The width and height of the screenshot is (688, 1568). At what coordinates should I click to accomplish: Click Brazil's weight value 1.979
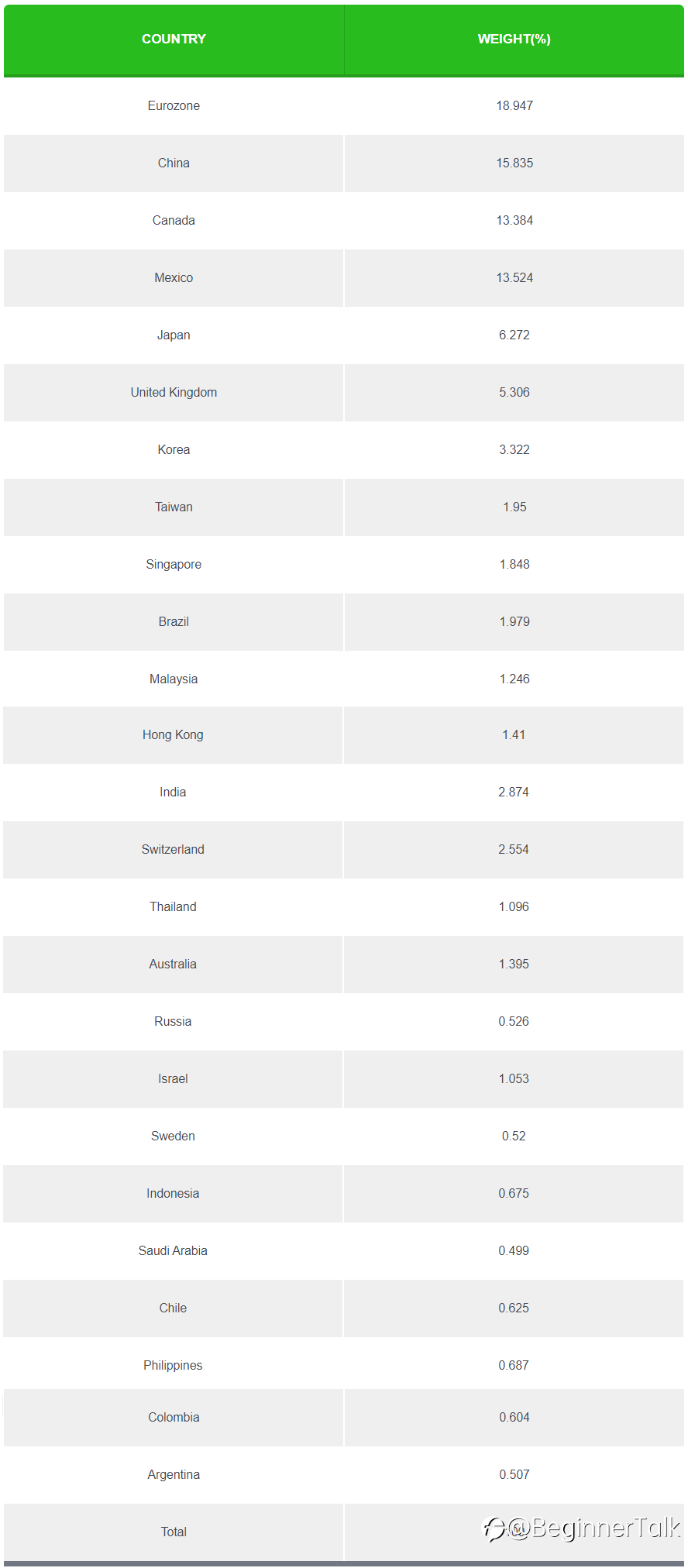pos(514,621)
